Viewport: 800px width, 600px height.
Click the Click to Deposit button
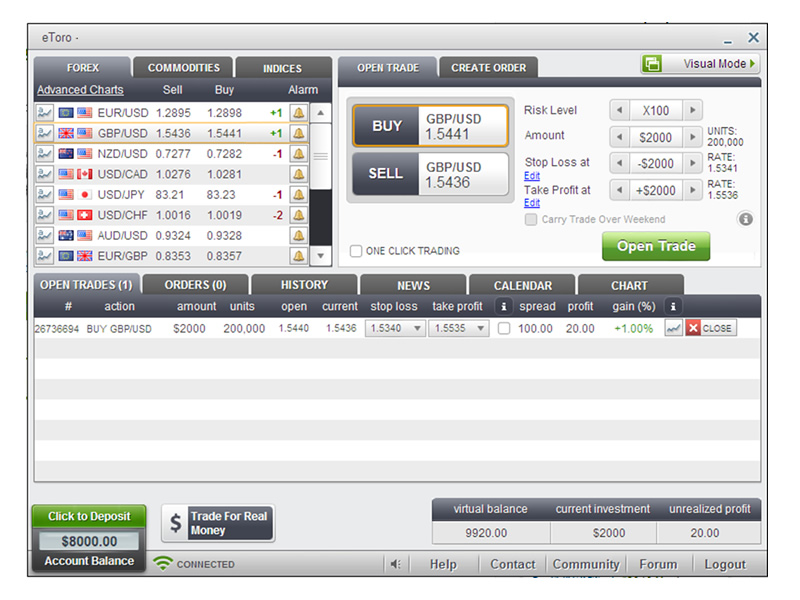89,516
